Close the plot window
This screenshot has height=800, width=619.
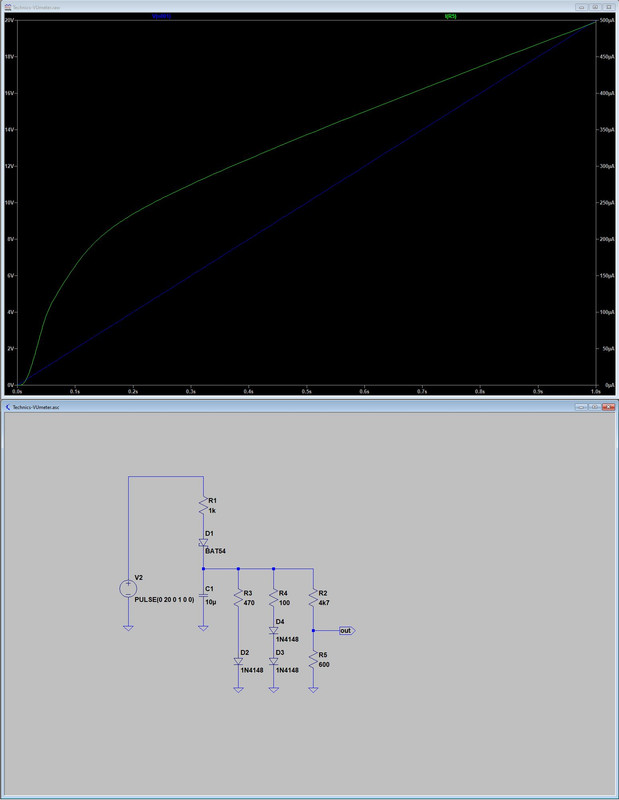[x=608, y=7]
